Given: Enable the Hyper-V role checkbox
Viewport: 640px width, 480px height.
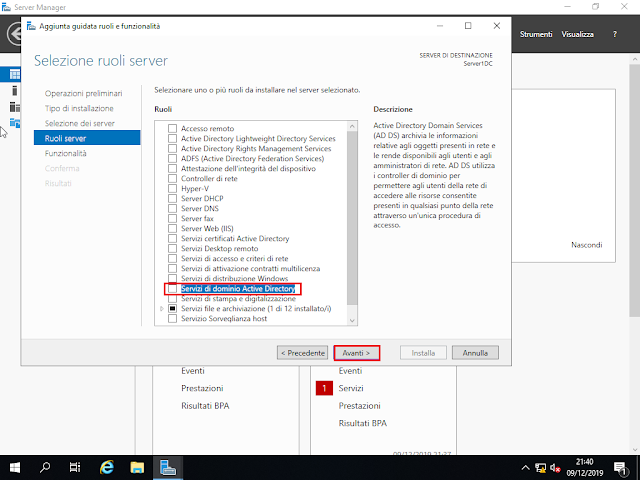Looking at the screenshot, I should [x=172, y=189].
